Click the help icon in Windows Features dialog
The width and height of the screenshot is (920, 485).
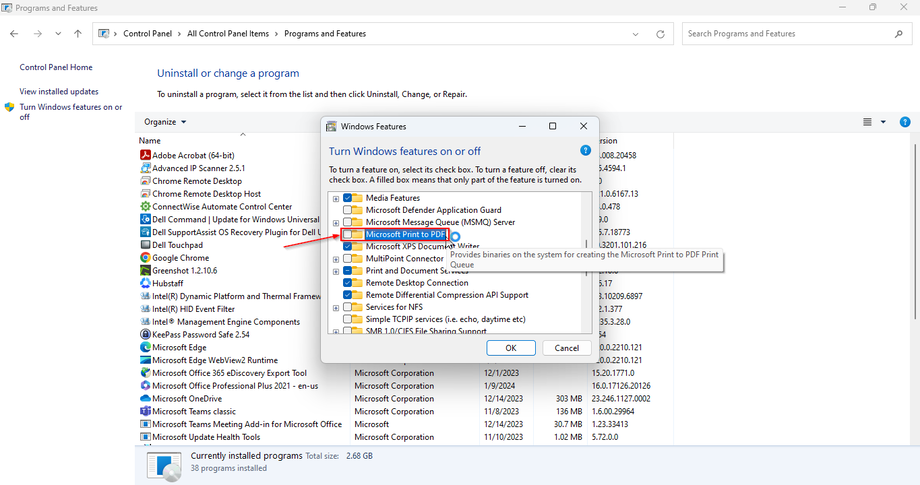(590, 151)
